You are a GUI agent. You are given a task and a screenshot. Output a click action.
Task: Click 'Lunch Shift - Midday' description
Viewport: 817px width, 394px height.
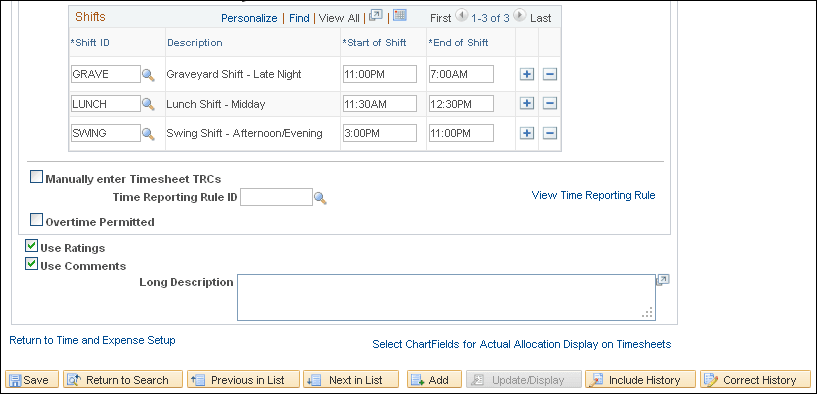[216, 104]
